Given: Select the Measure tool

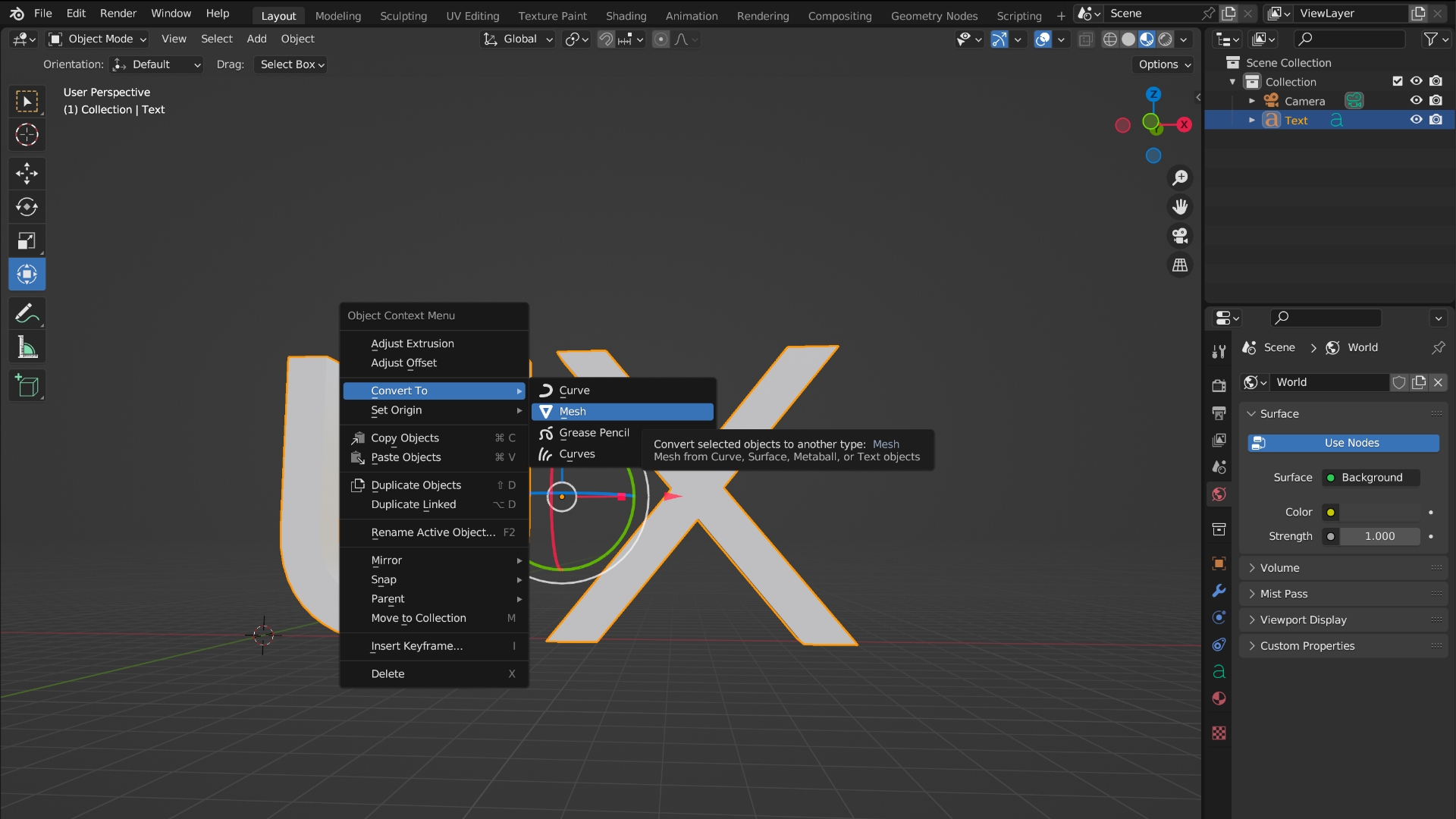Looking at the screenshot, I should pos(27,348).
